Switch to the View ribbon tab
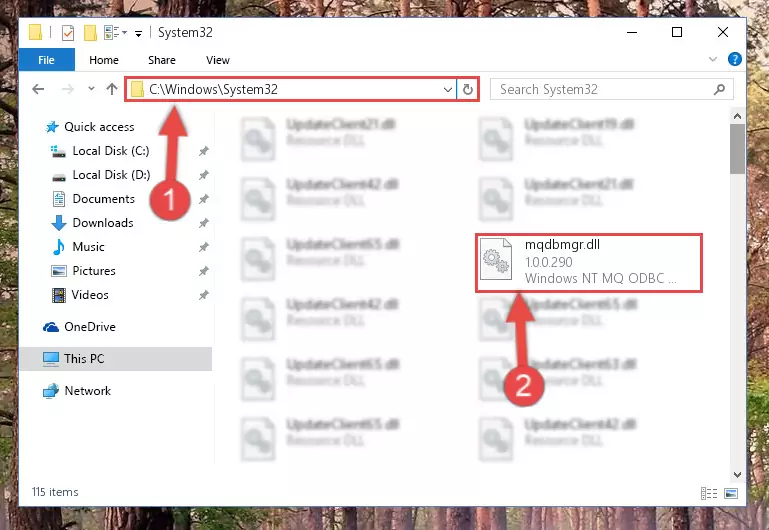 pos(218,60)
